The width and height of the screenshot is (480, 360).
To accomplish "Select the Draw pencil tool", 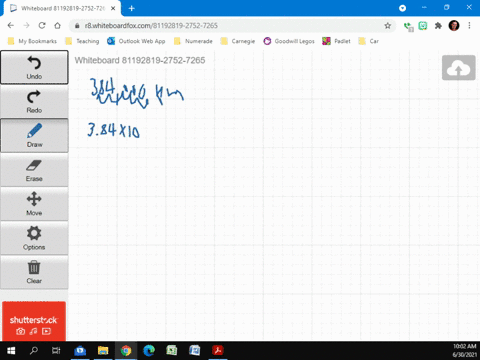I will pyautogui.click(x=34, y=135).
